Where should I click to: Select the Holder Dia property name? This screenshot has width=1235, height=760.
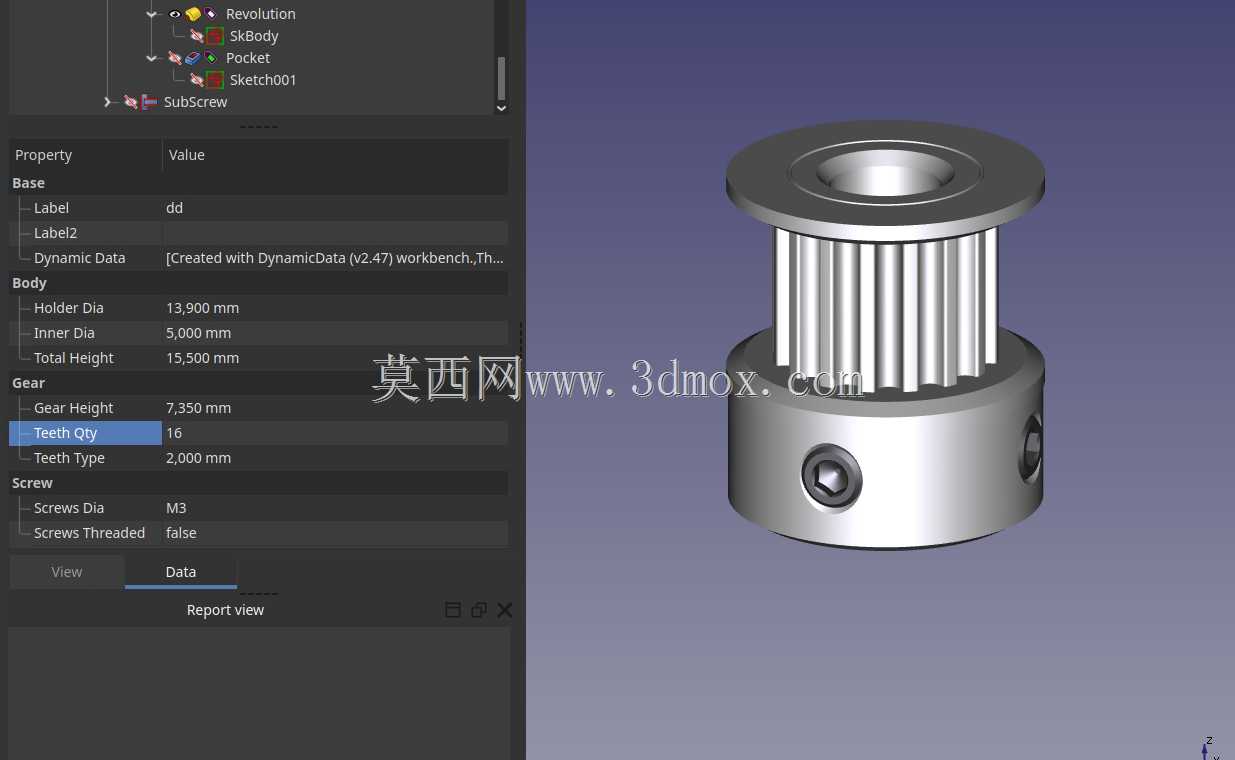[69, 308]
